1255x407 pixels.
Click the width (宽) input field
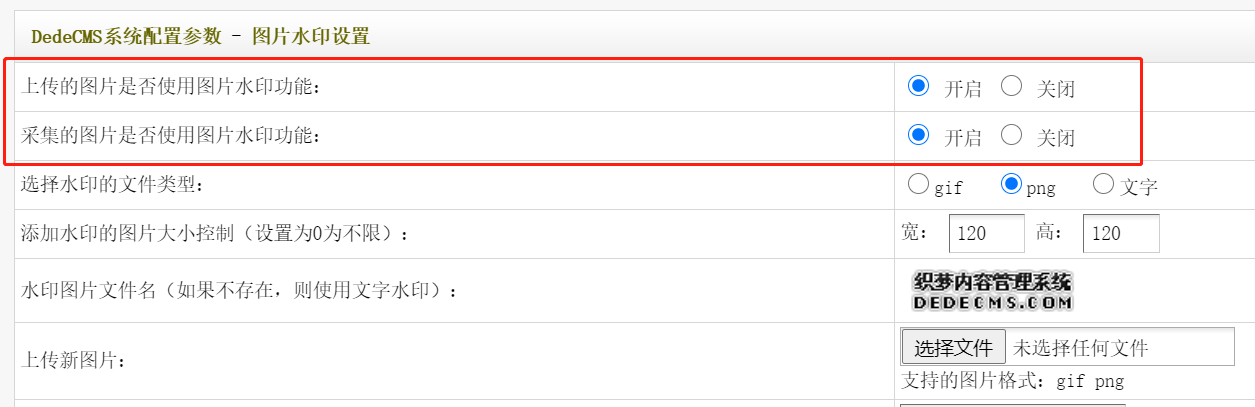(986, 233)
